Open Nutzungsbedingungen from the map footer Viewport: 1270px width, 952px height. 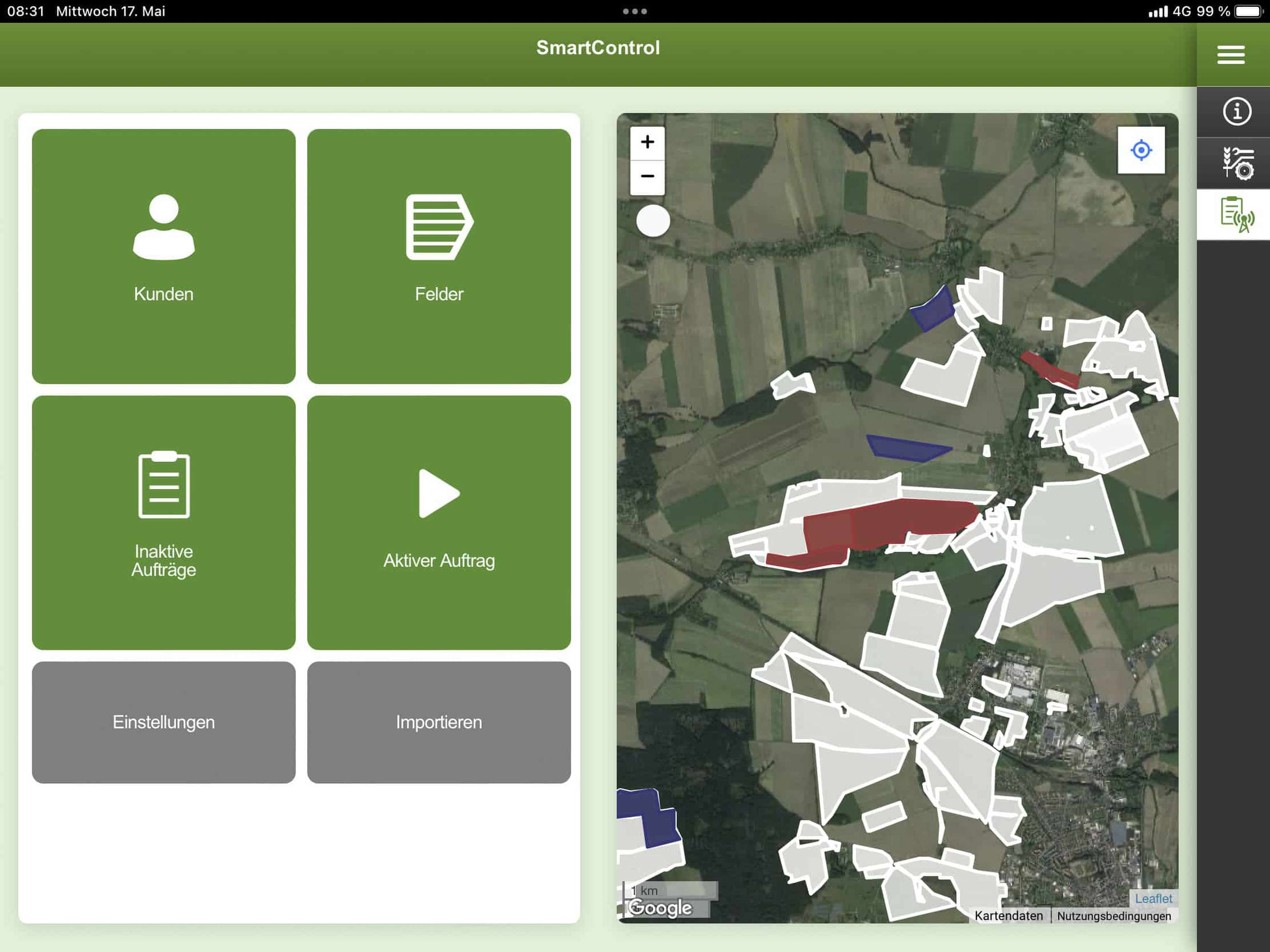[x=1115, y=916]
